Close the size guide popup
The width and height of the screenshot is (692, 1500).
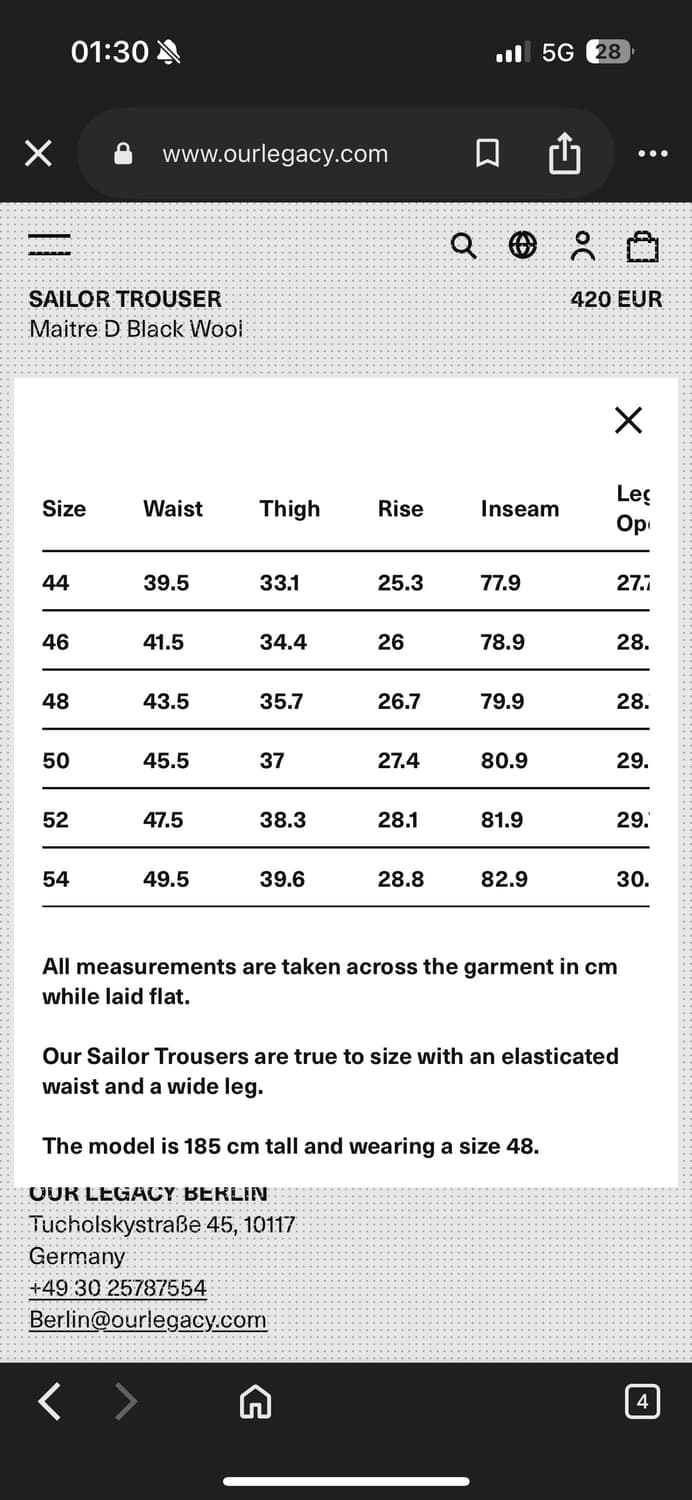click(x=628, y=420)
